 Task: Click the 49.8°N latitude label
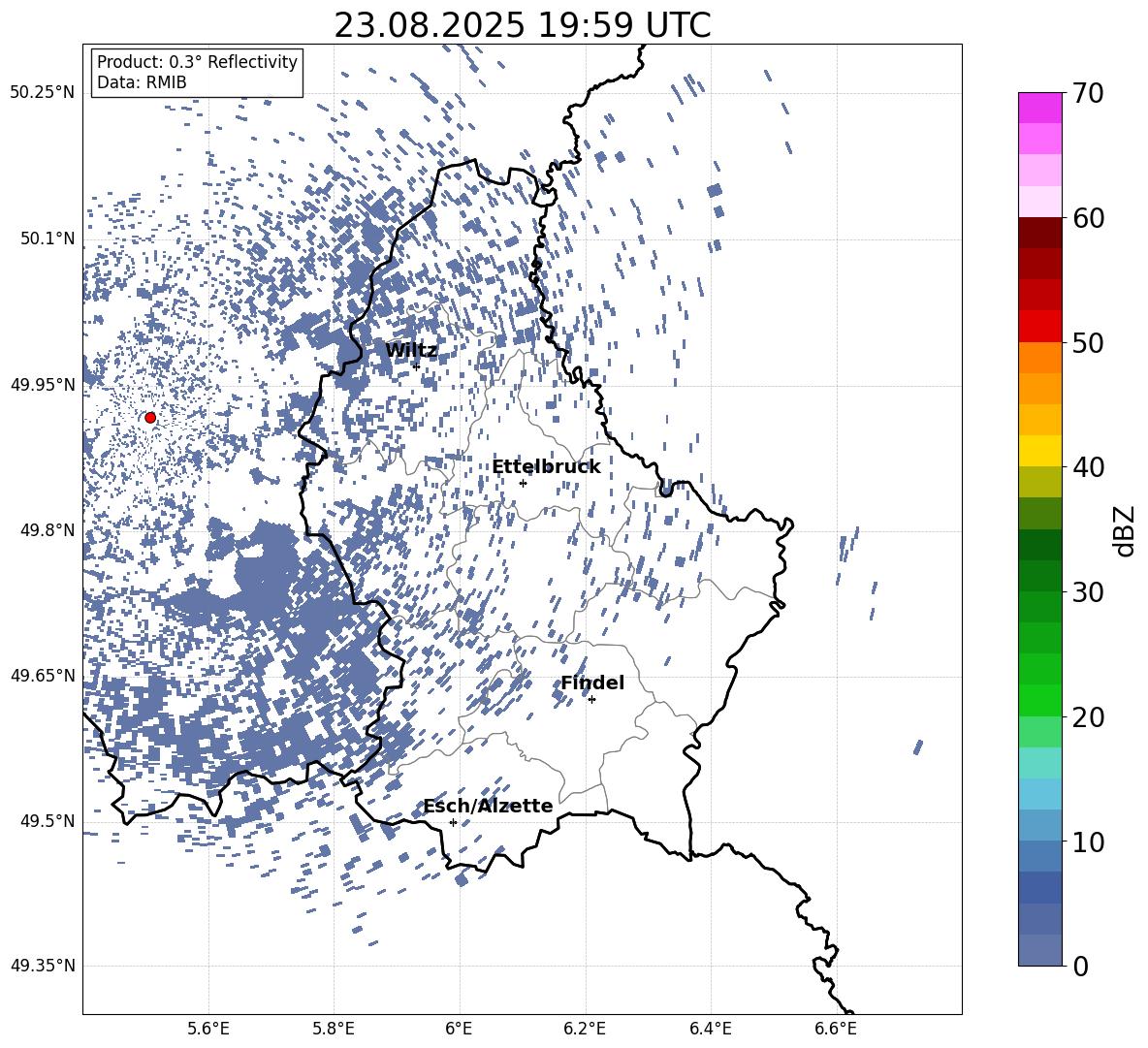coord(47,530)
